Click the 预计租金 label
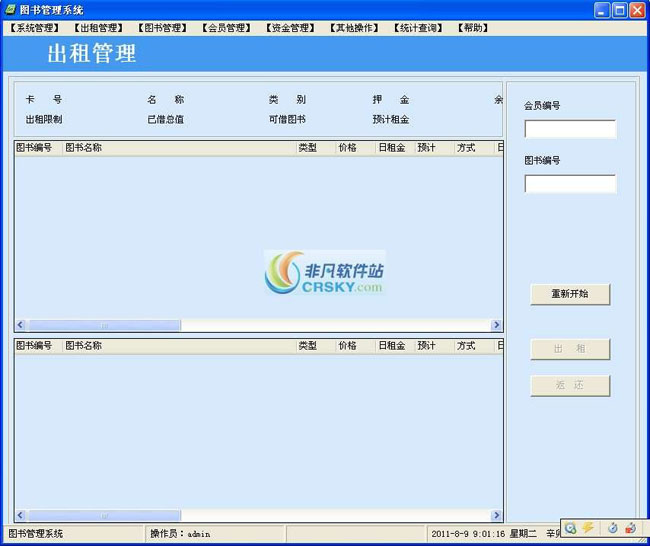 point(390,119)
